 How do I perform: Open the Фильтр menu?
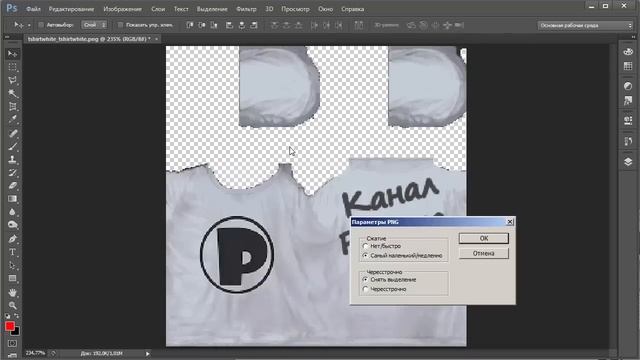click(246, 9)
